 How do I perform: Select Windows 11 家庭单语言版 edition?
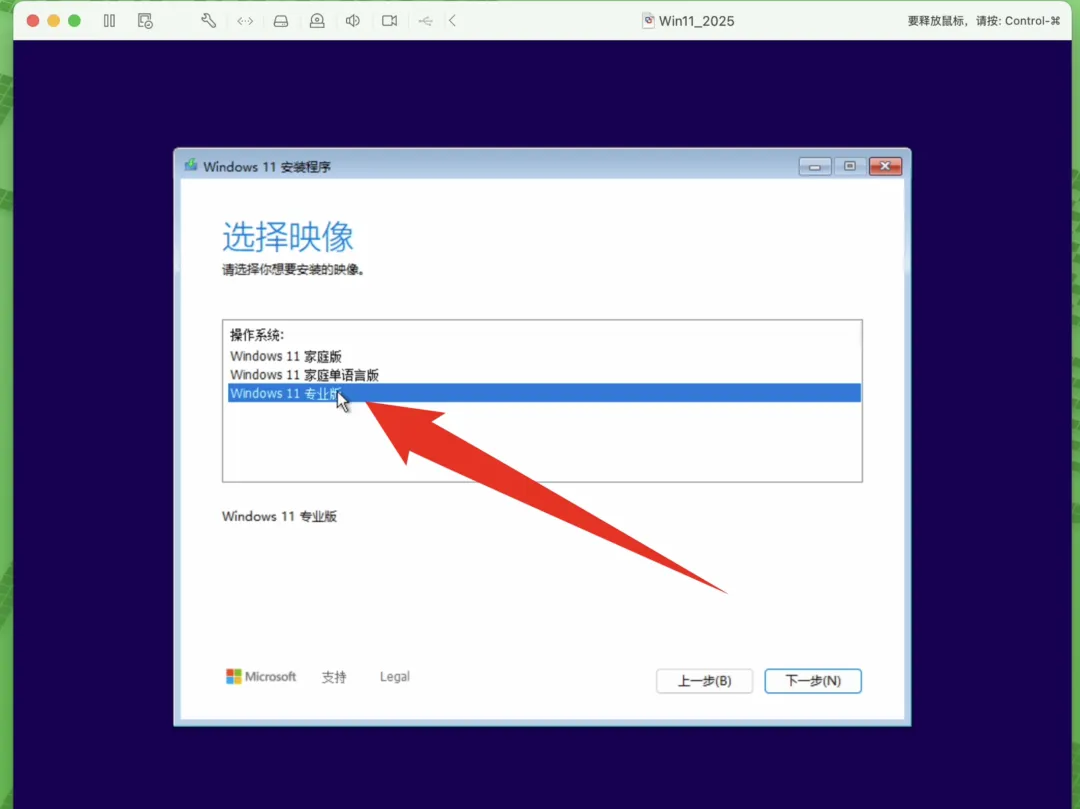(x=544, y=375)
